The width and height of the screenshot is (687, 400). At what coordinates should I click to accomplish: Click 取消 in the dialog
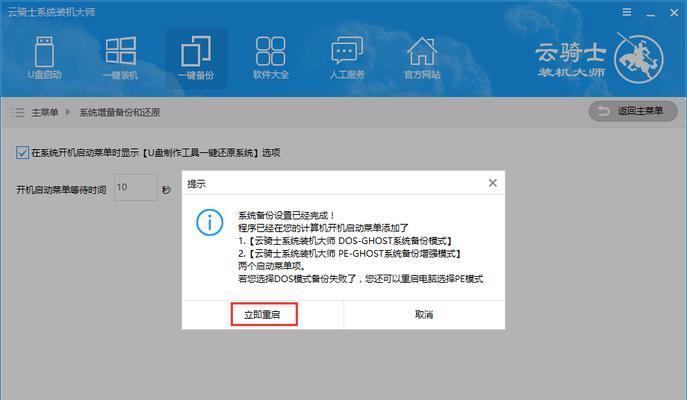(424, 315)
